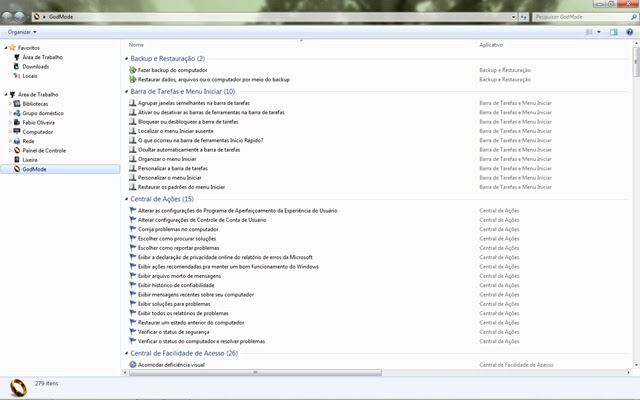
Task: Open Restaurar dados, arquivos ou o computador
Action: 214,79
